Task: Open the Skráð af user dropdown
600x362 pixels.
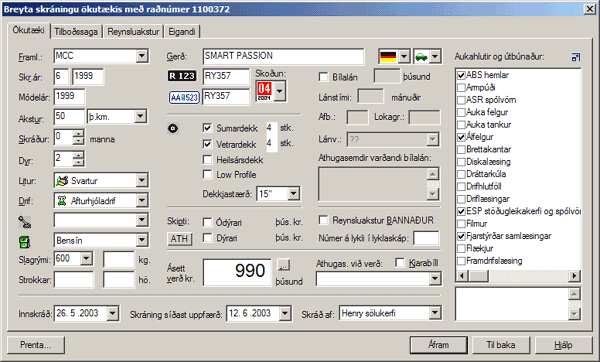Action: [x=435, y=313]
